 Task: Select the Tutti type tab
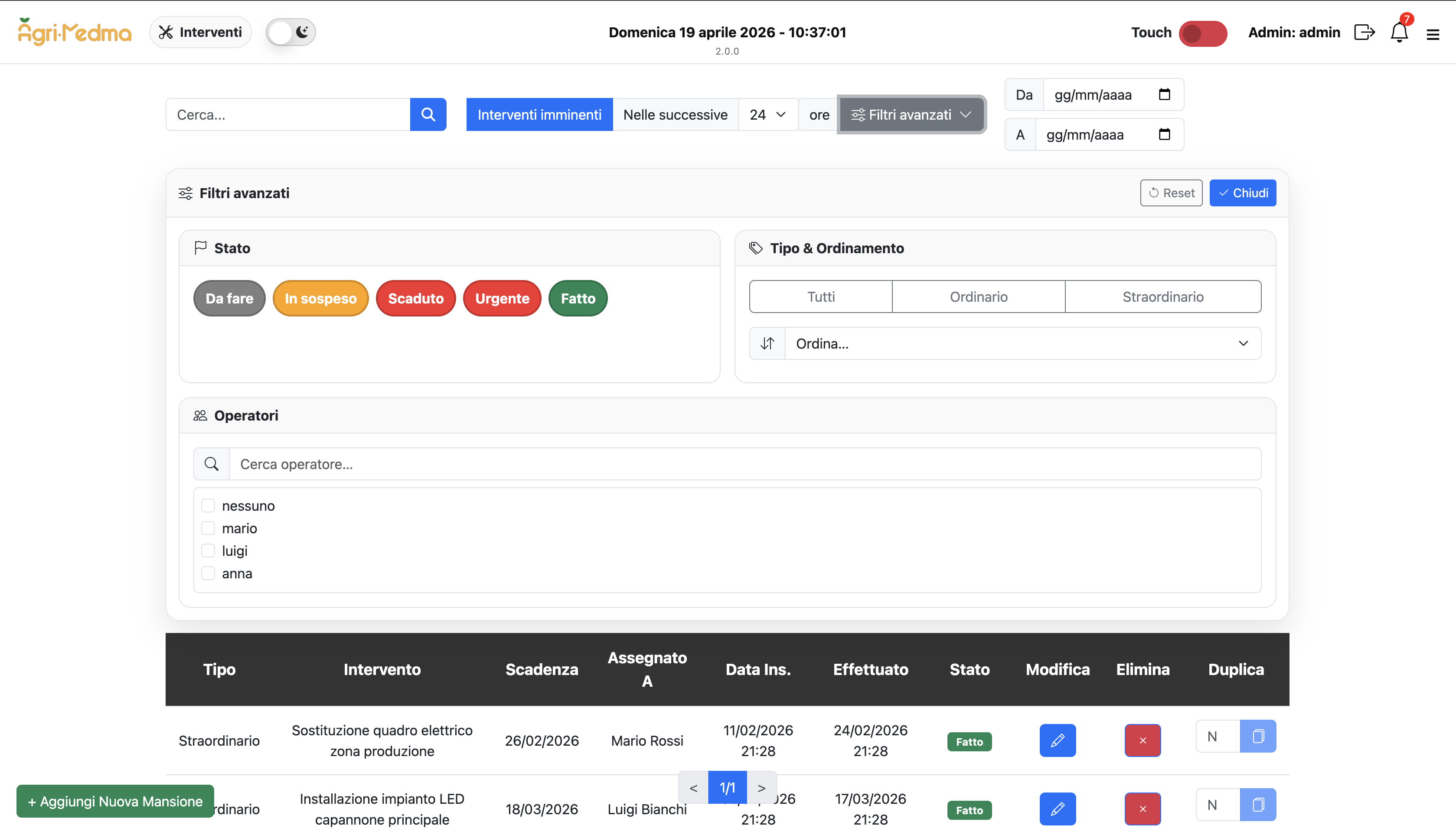(x=821, y=297)
